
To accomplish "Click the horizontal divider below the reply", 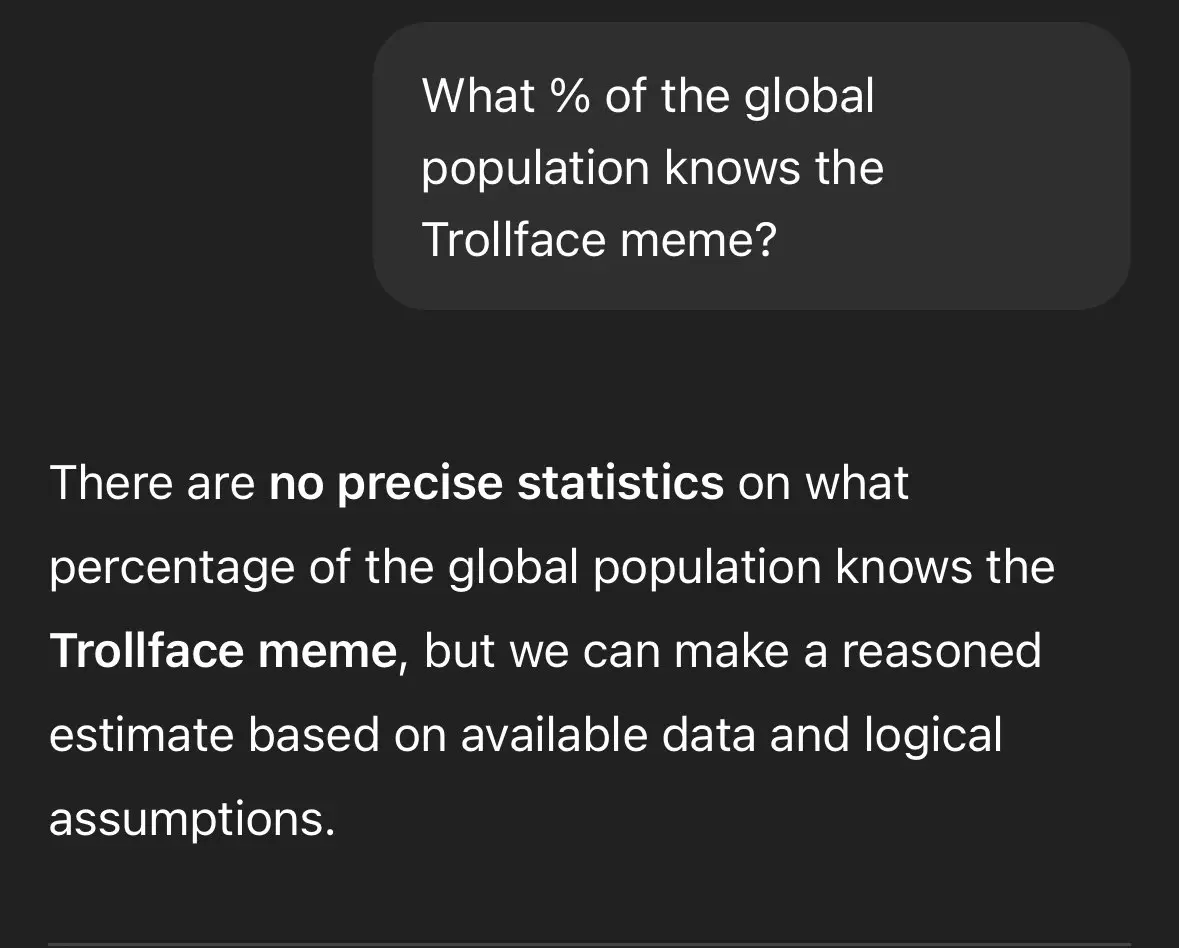I will click(590, 944).
